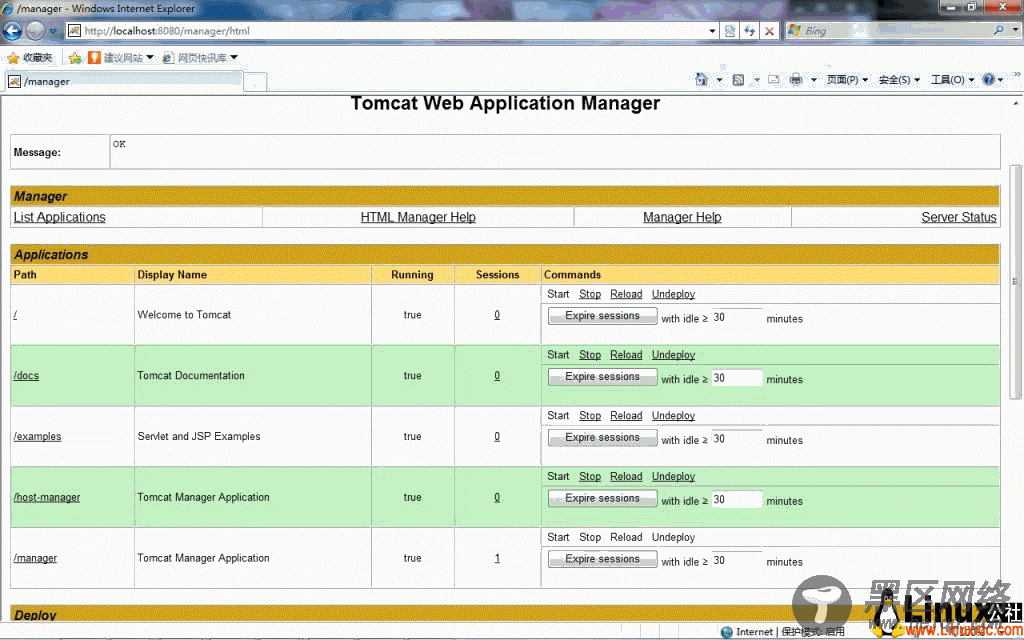Click the Home icon in command bar
The height and width of the screenshot is (640, 1024).
(x=701, y=80)
